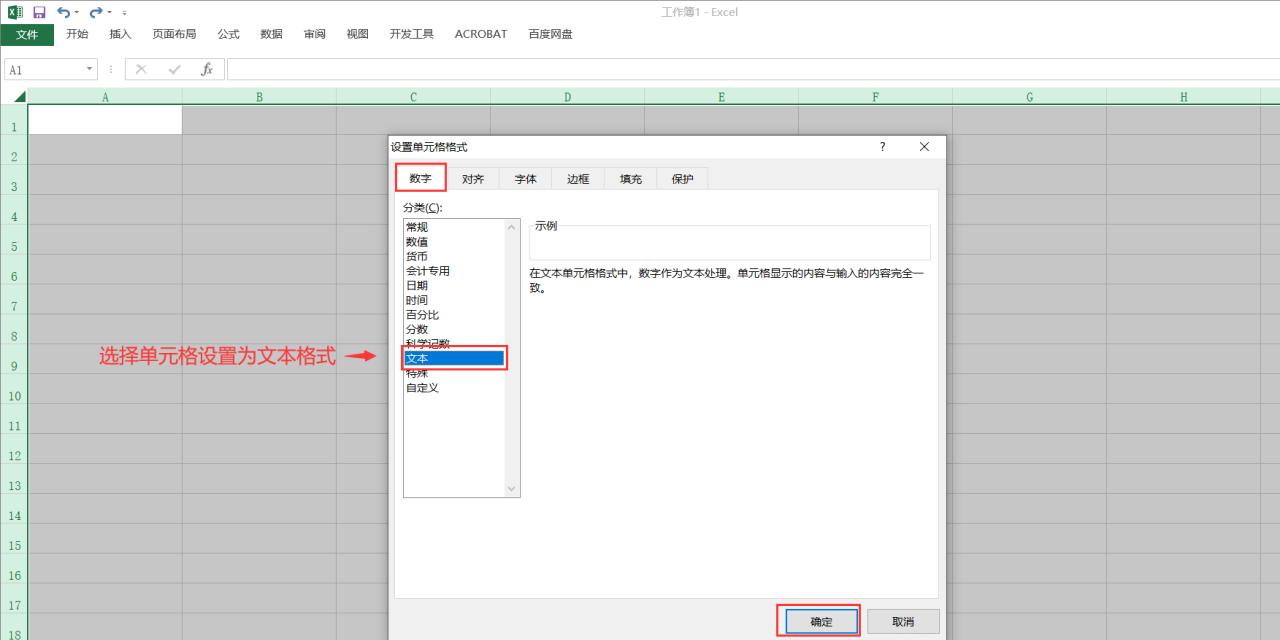Switch to the 填充 tab
1280x640 pixels.
[x=631, y=179]
